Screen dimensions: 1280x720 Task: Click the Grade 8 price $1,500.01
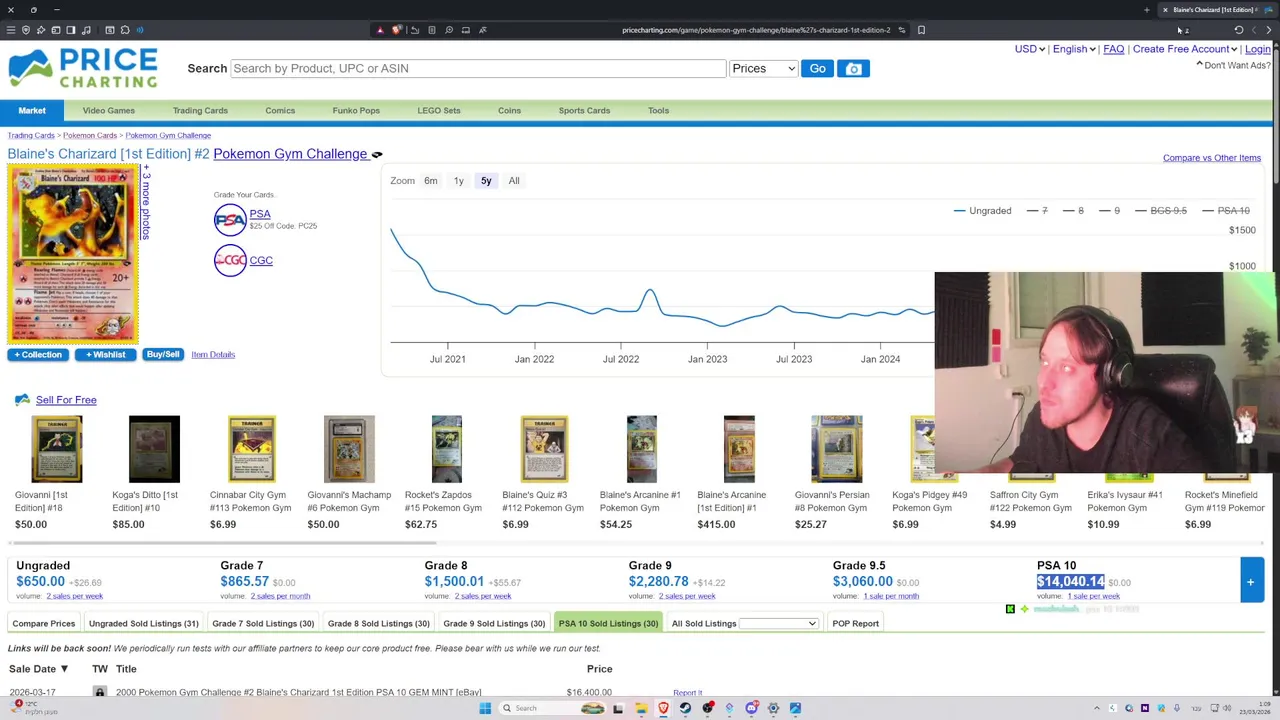[x=454, y=582]
